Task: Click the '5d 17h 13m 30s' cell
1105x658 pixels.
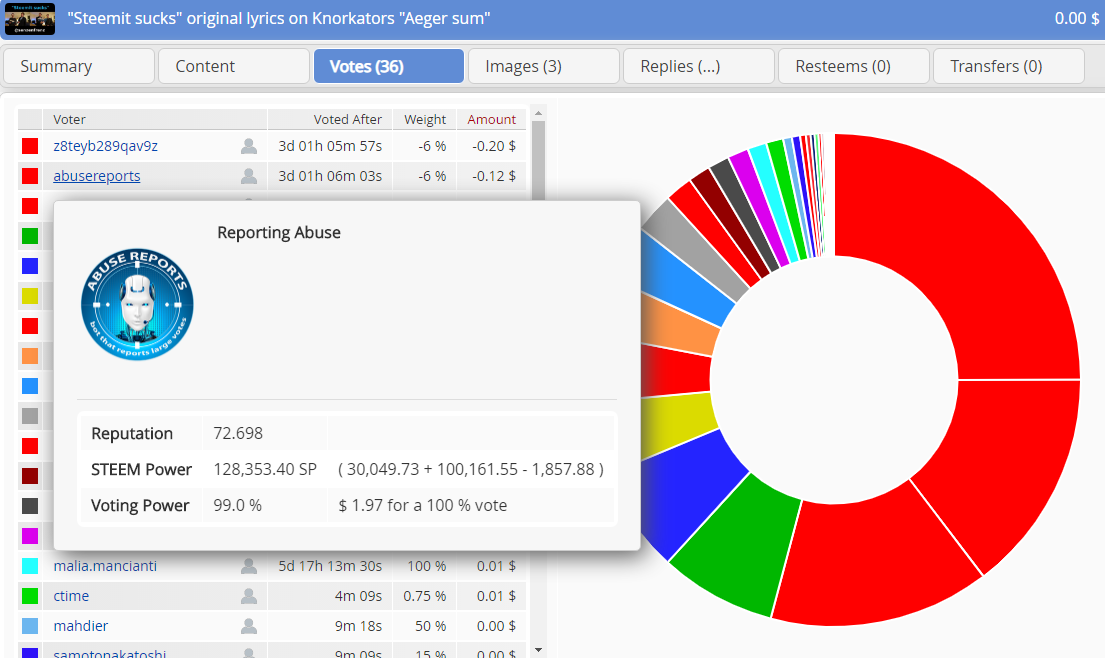Action: tap(330, 566)
